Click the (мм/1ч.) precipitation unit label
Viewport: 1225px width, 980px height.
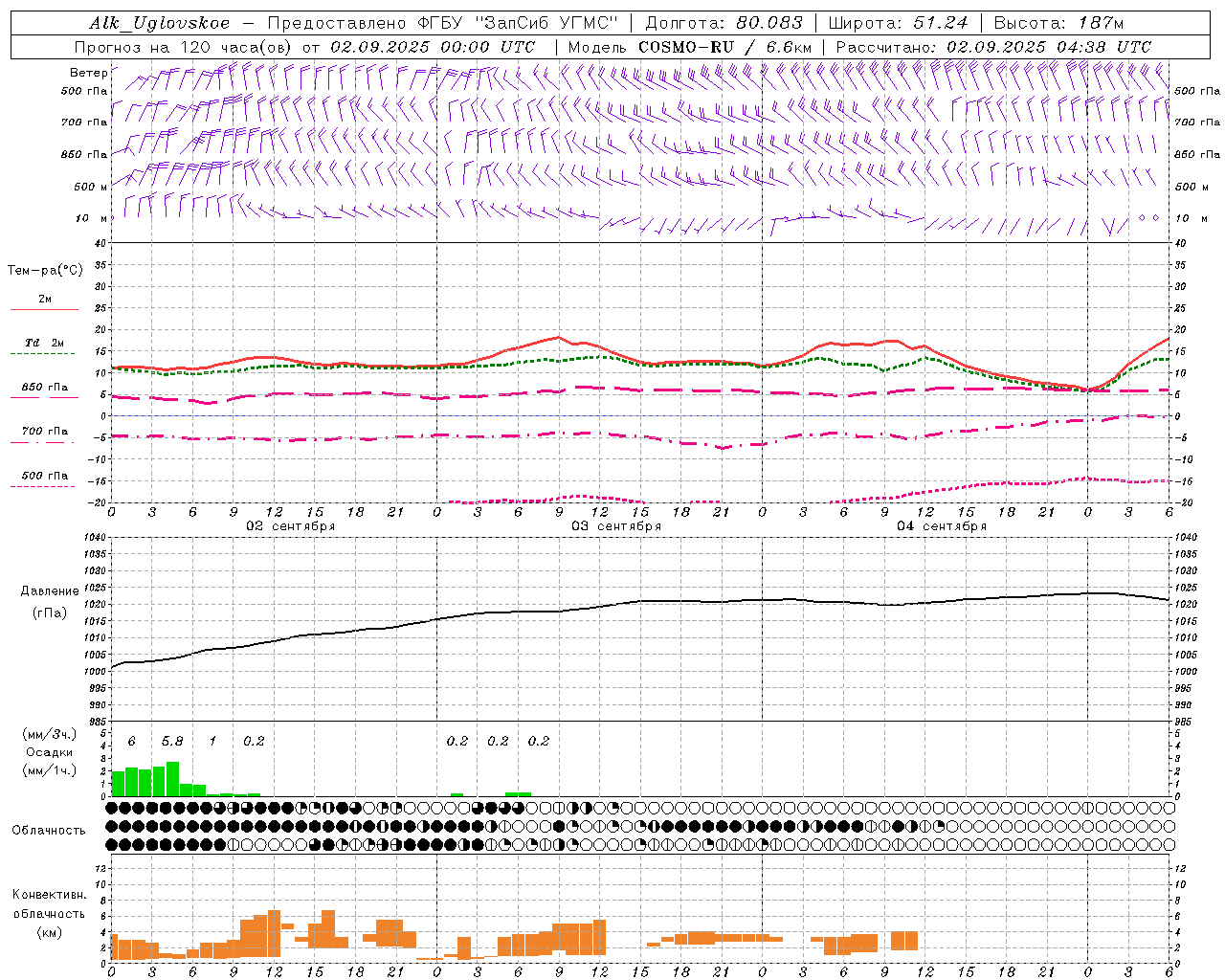(x=49, y=770)
